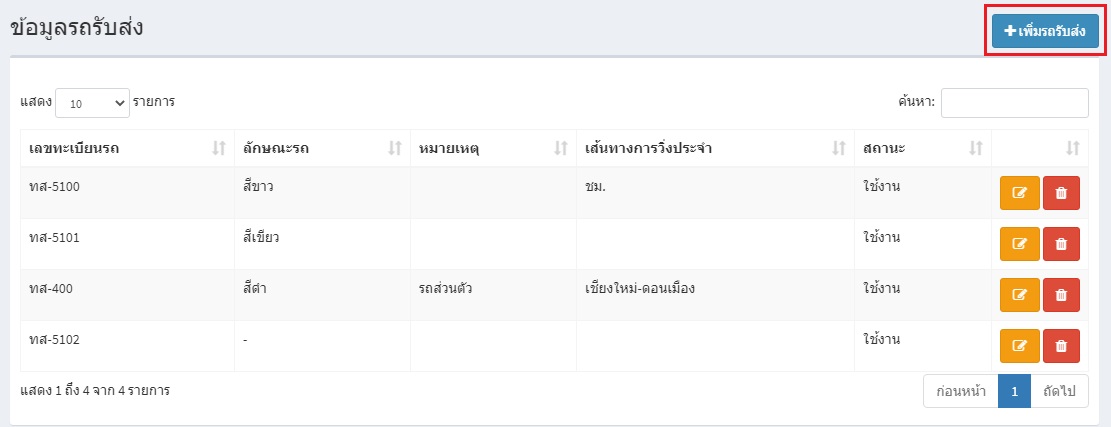
Task: Delete the ทส-5100 row
Action: (1061, 193)
